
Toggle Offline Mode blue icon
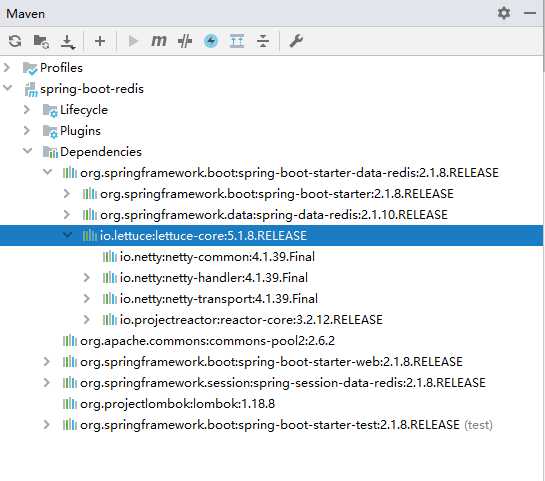[x=211, y=41]
